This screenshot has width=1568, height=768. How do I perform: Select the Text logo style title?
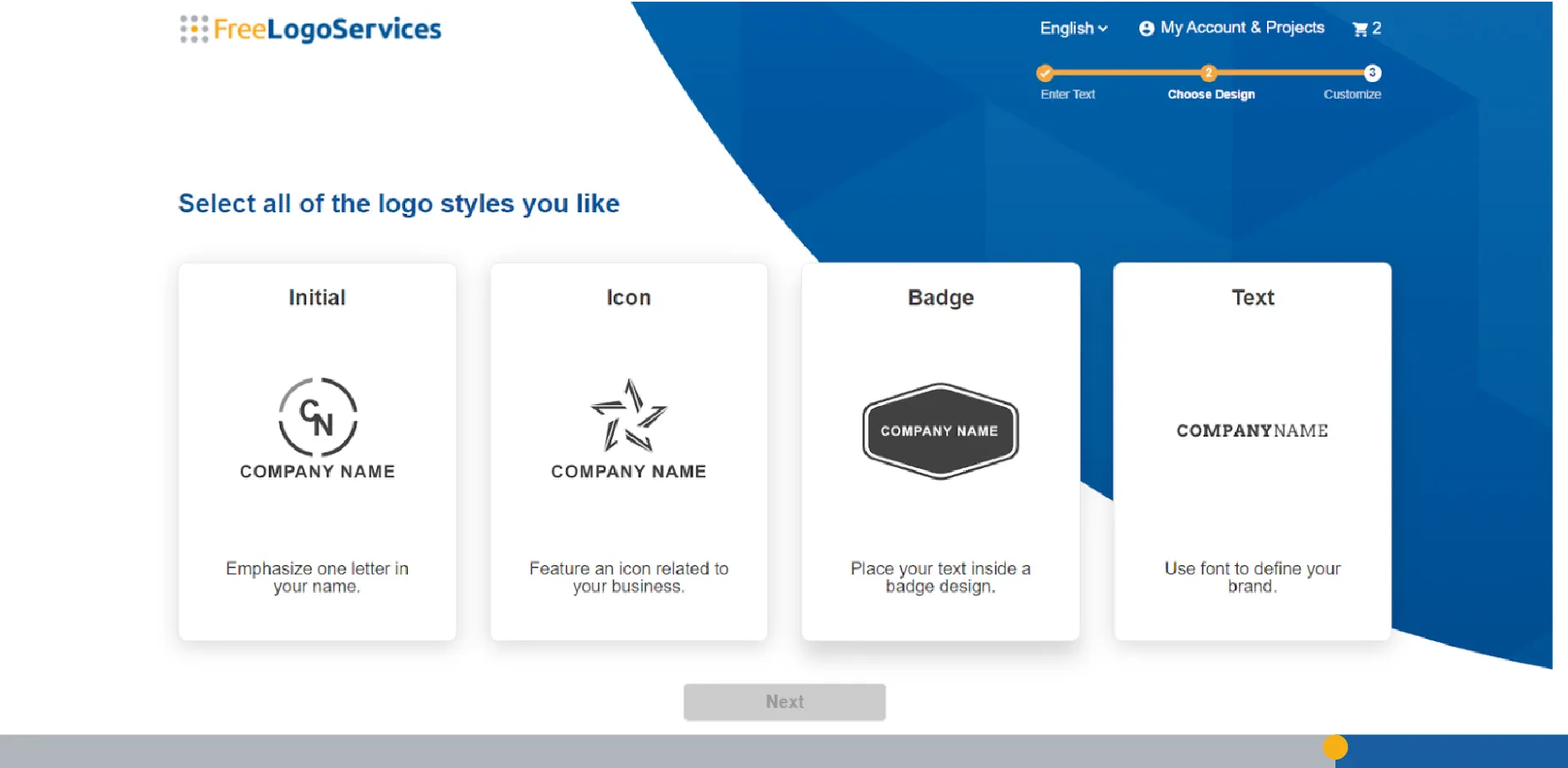point(1252,297)
